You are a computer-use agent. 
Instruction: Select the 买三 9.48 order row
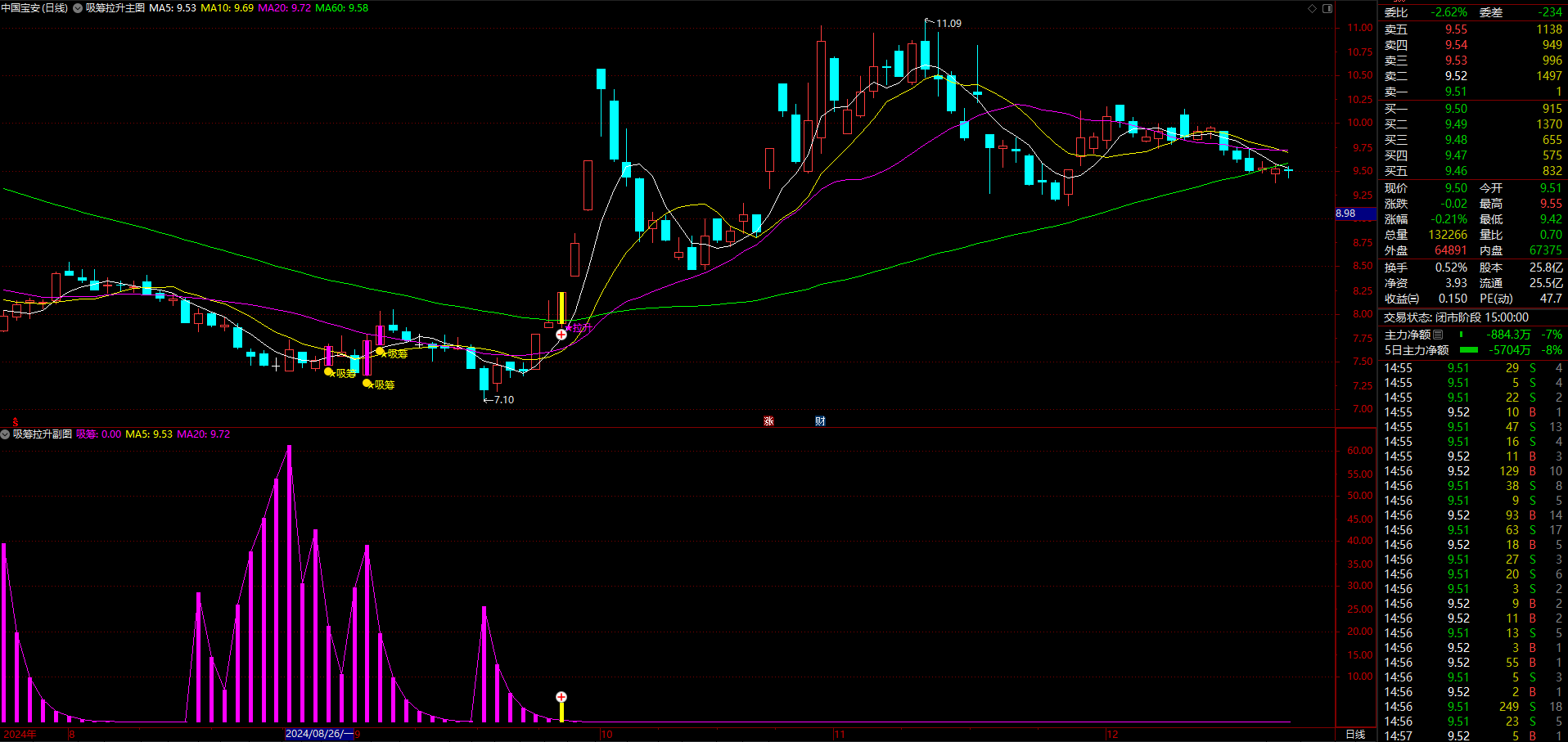click(x=1473, y=140)
